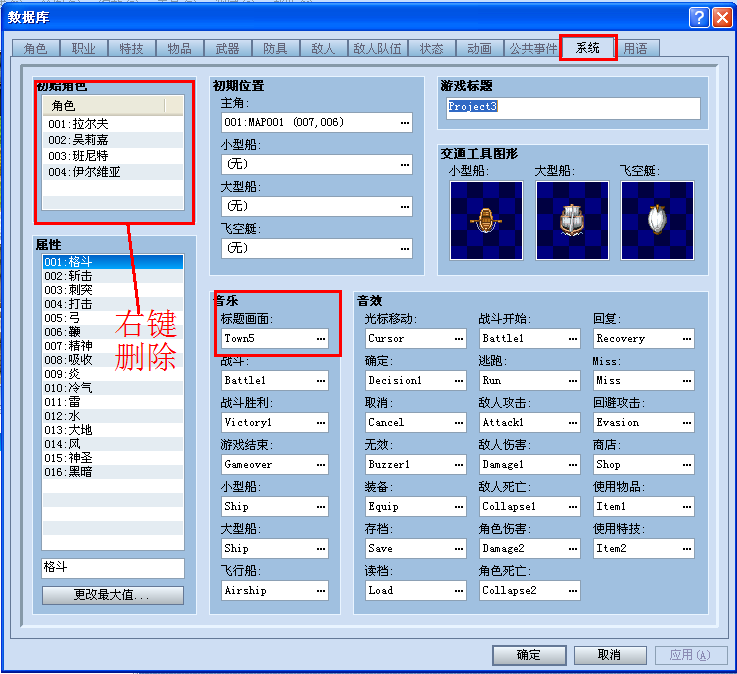Image resolution: width=737 pixels, height=674 pixels.
Task: Open the Airship music selector
Action: (274, 590)
